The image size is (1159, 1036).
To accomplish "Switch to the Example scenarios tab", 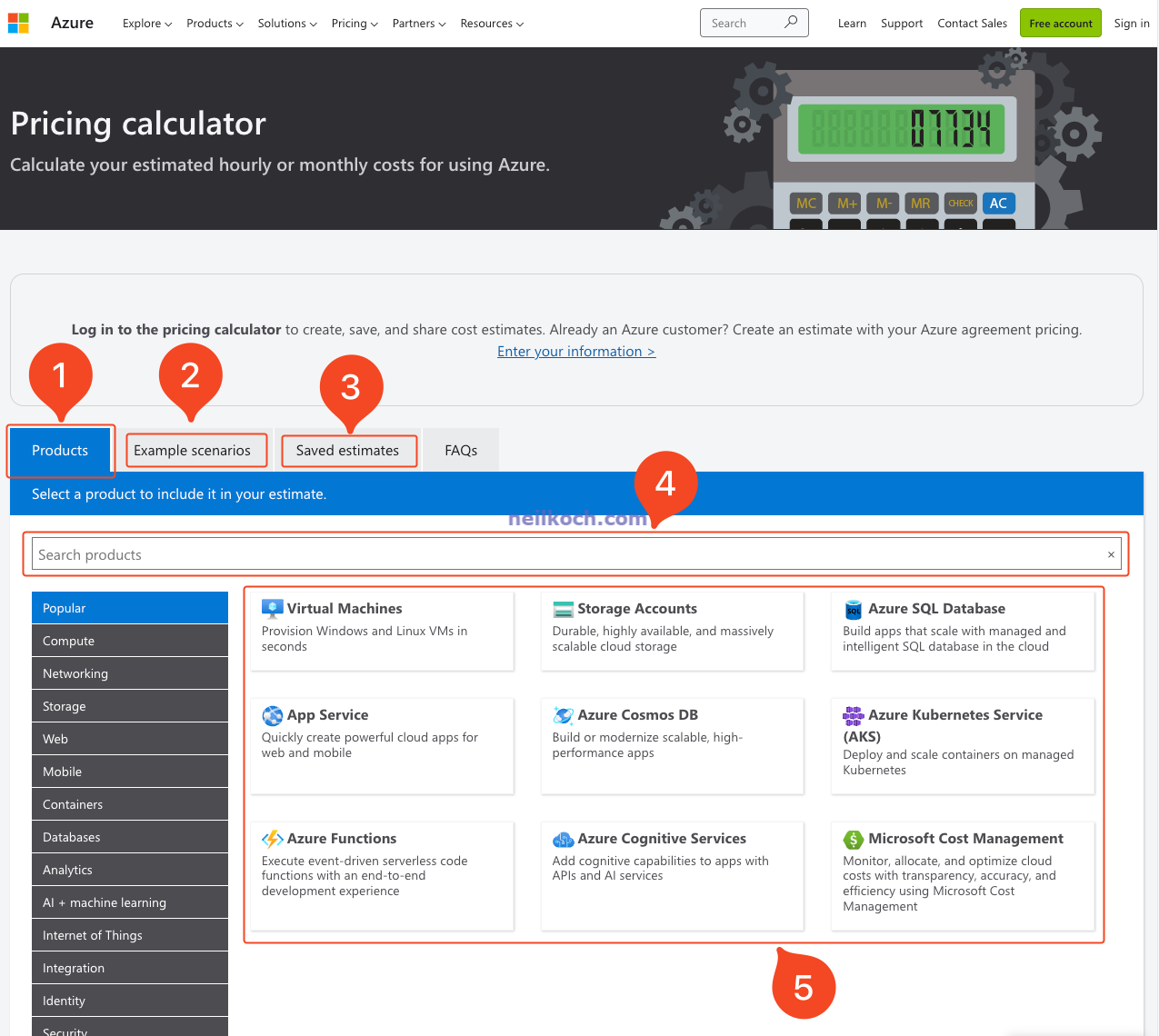I will point(192,450).
